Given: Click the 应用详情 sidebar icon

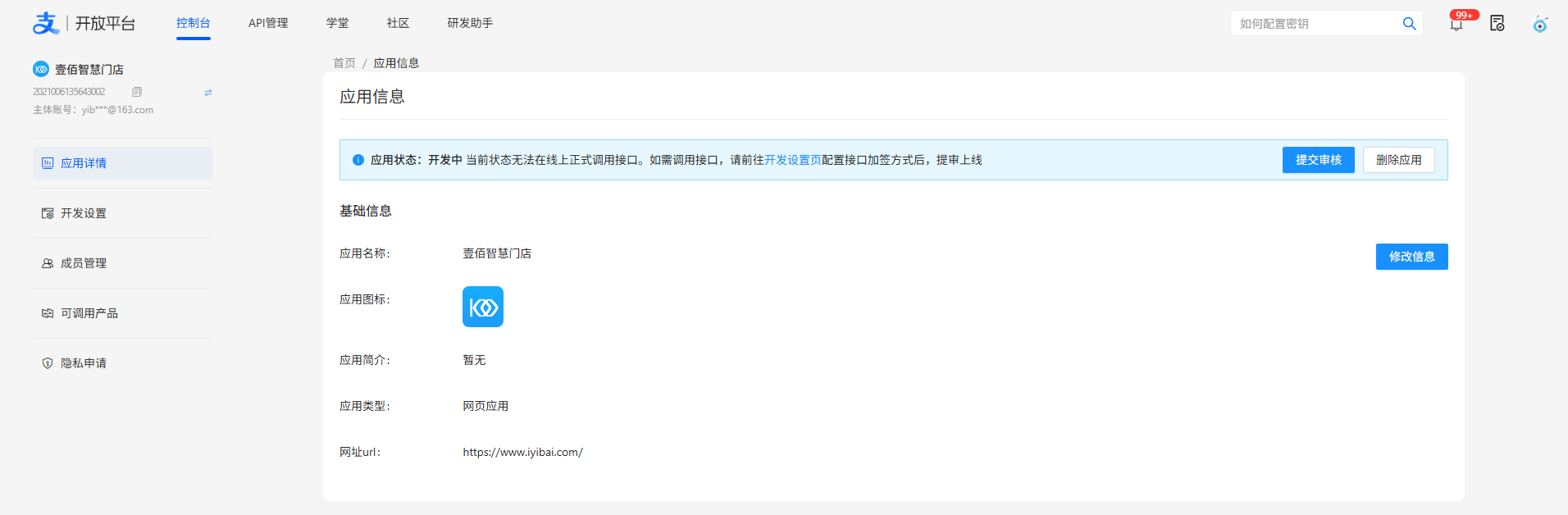Looking at the screenshot, I should tap(48, 163).
